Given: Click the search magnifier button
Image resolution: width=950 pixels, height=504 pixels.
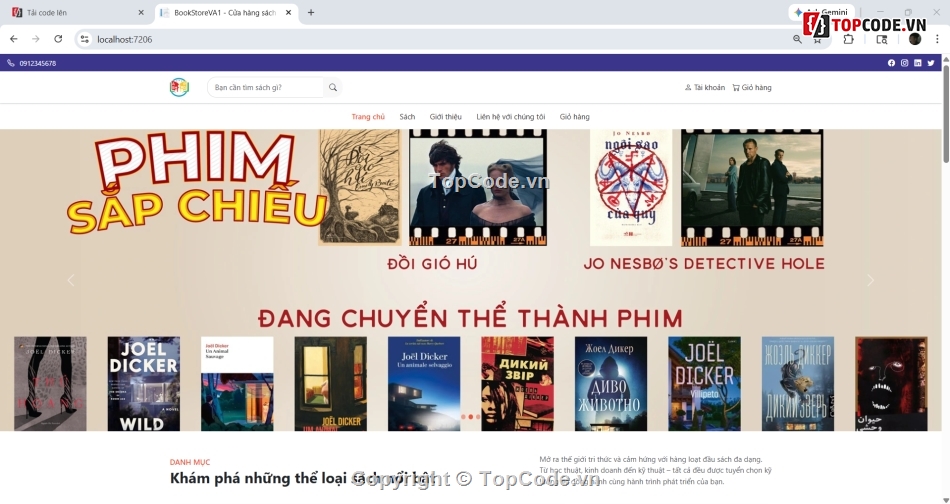Looking at the screenshot, I should 333,87.
